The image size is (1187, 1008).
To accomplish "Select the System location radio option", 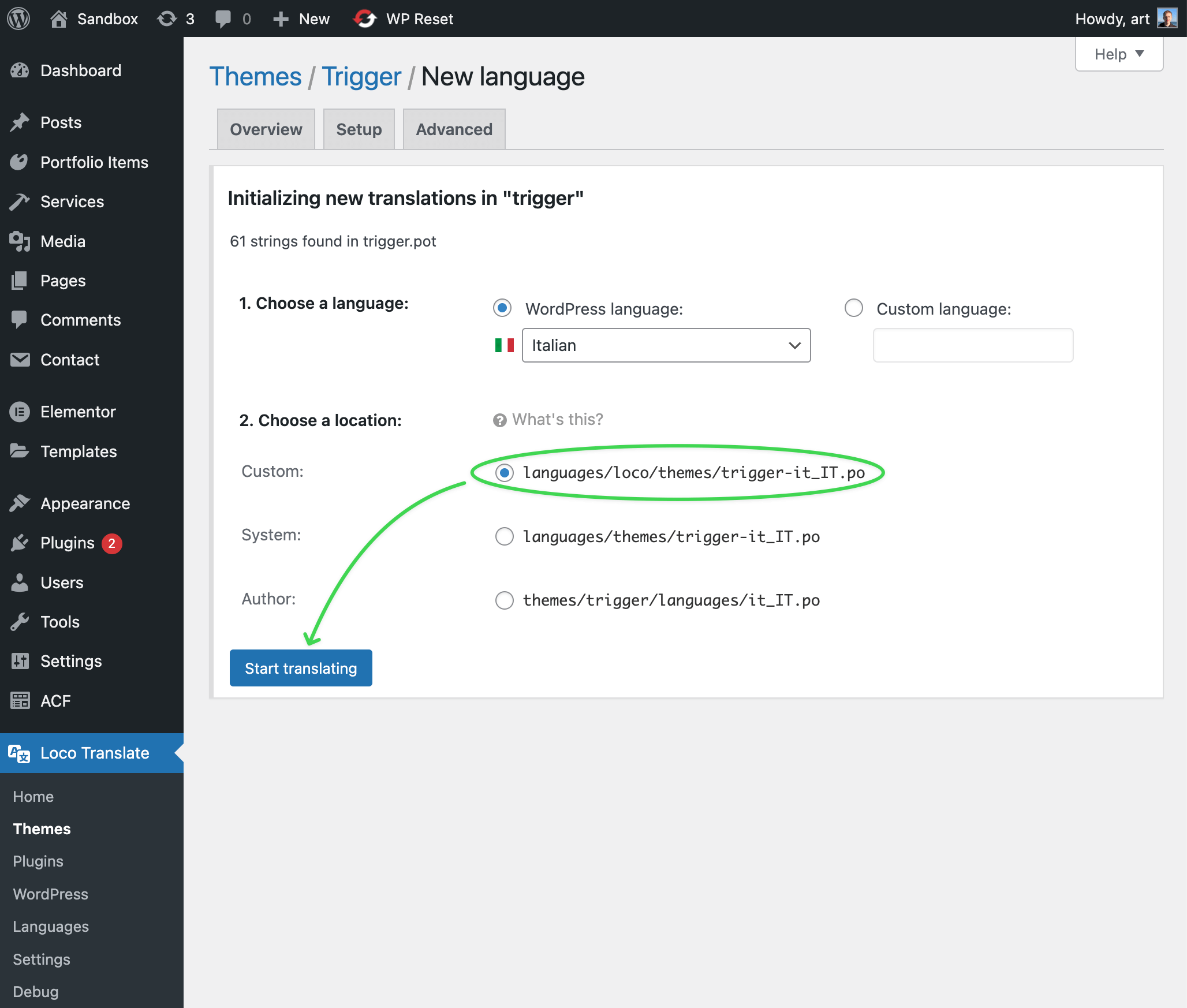I will tap(504, 536).
